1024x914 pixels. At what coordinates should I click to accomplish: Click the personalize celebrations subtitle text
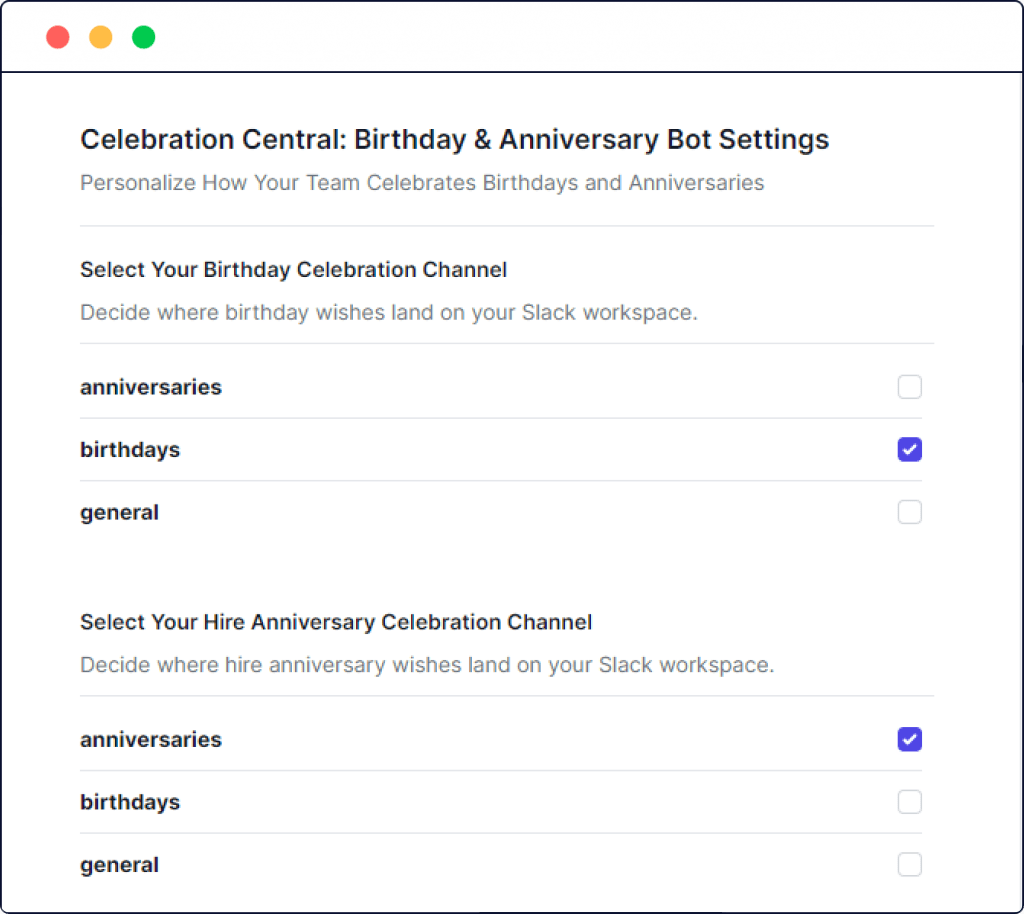point(421,183)
